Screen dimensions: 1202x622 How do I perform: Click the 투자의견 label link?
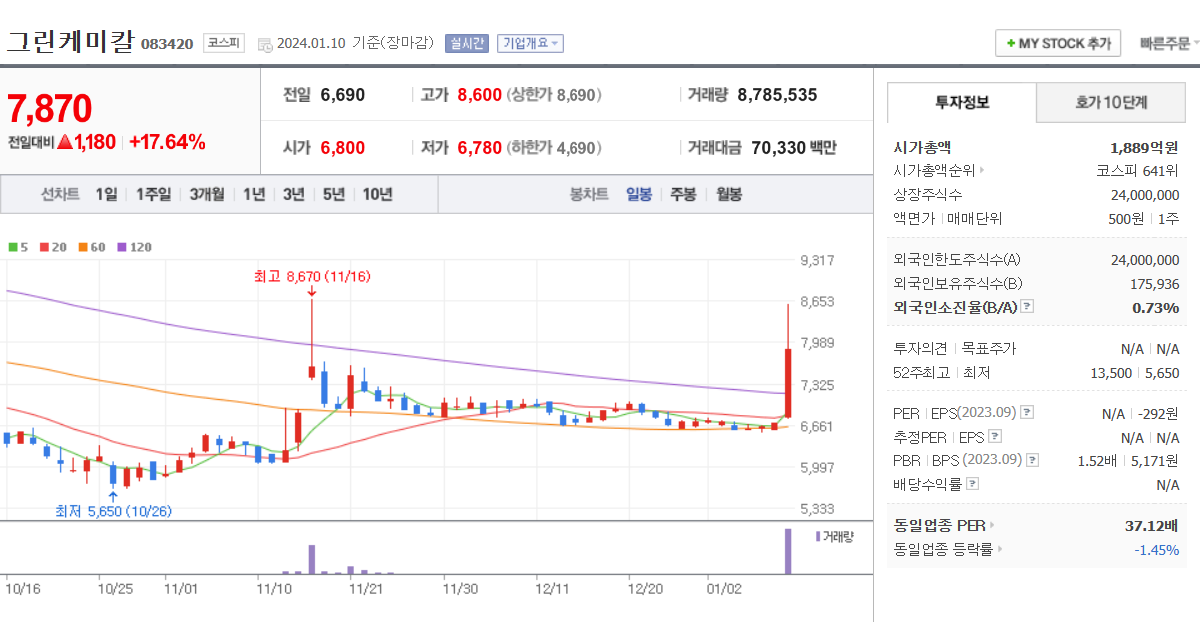(920, 349)
